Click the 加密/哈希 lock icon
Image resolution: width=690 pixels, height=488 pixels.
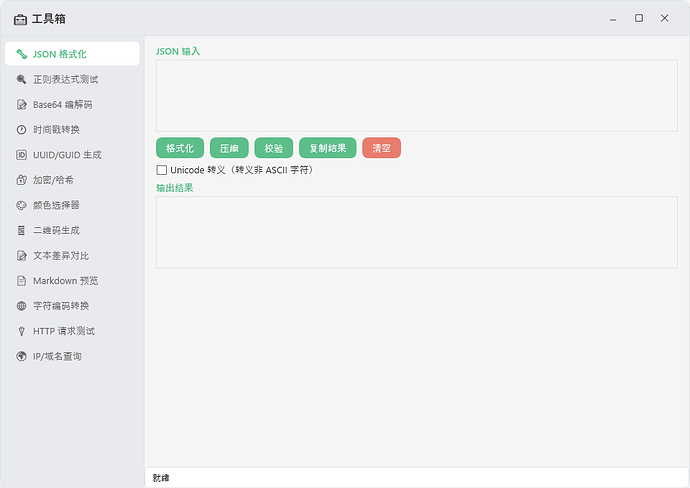[x=22, y=180]
